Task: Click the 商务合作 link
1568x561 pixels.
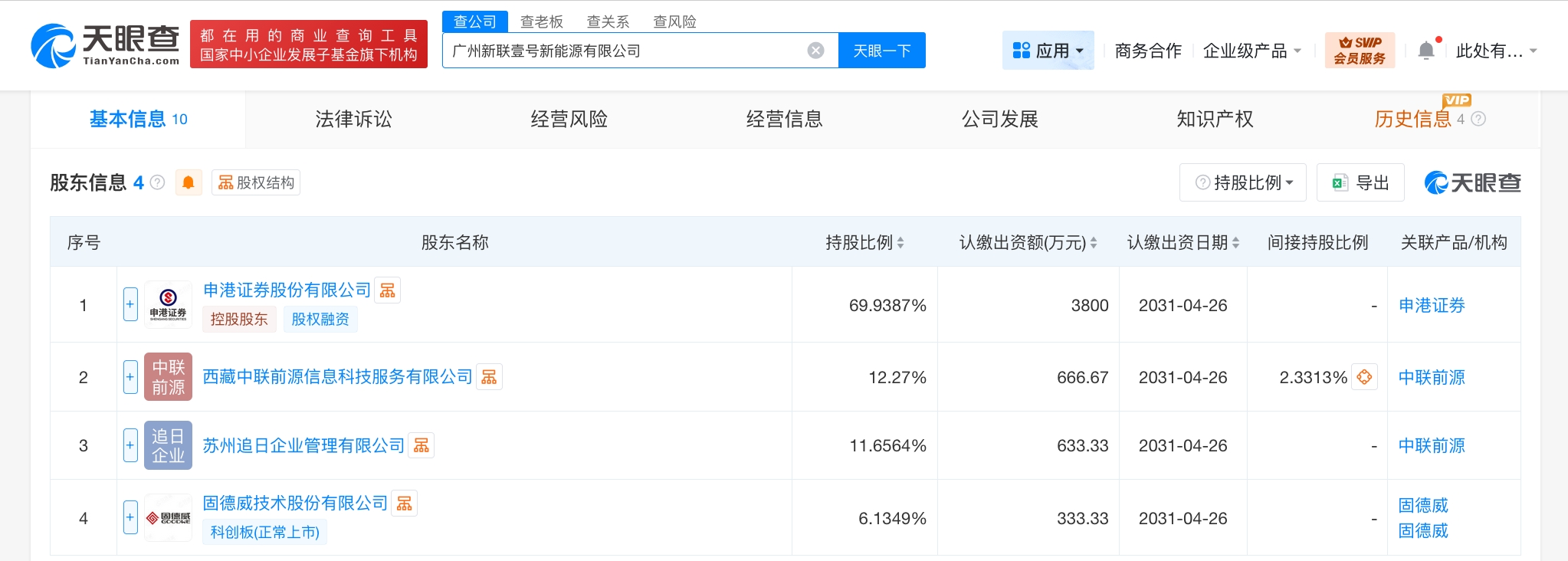Action: tap(1148, 51)
